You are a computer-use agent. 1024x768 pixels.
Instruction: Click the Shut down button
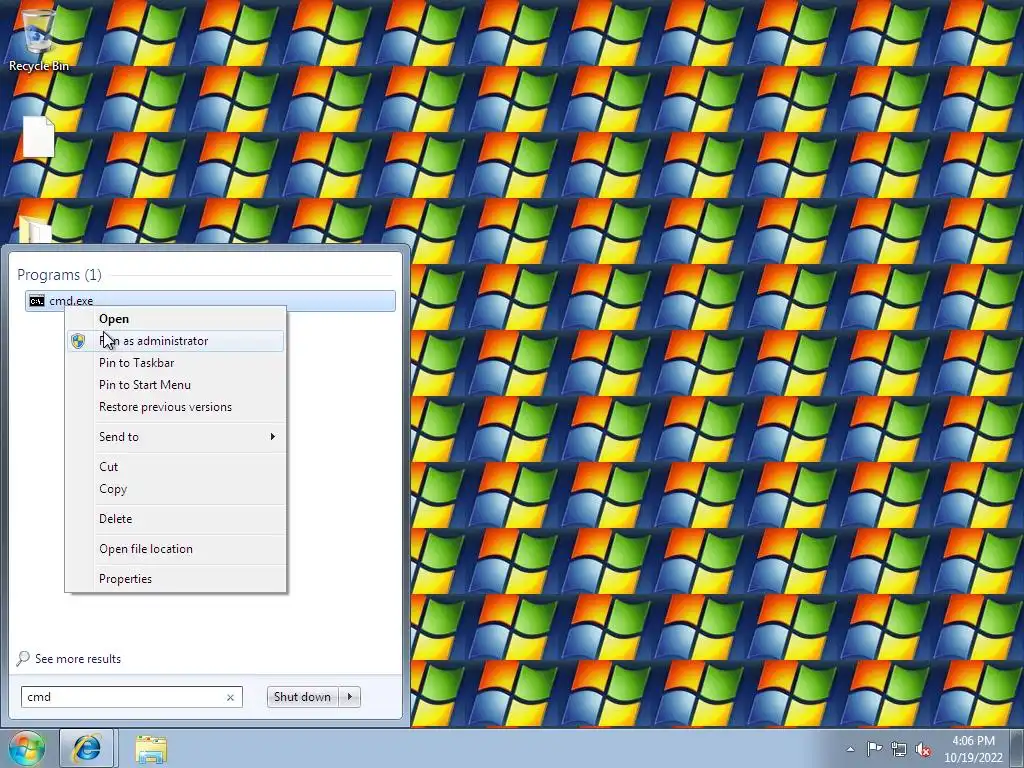click(303, 697)
